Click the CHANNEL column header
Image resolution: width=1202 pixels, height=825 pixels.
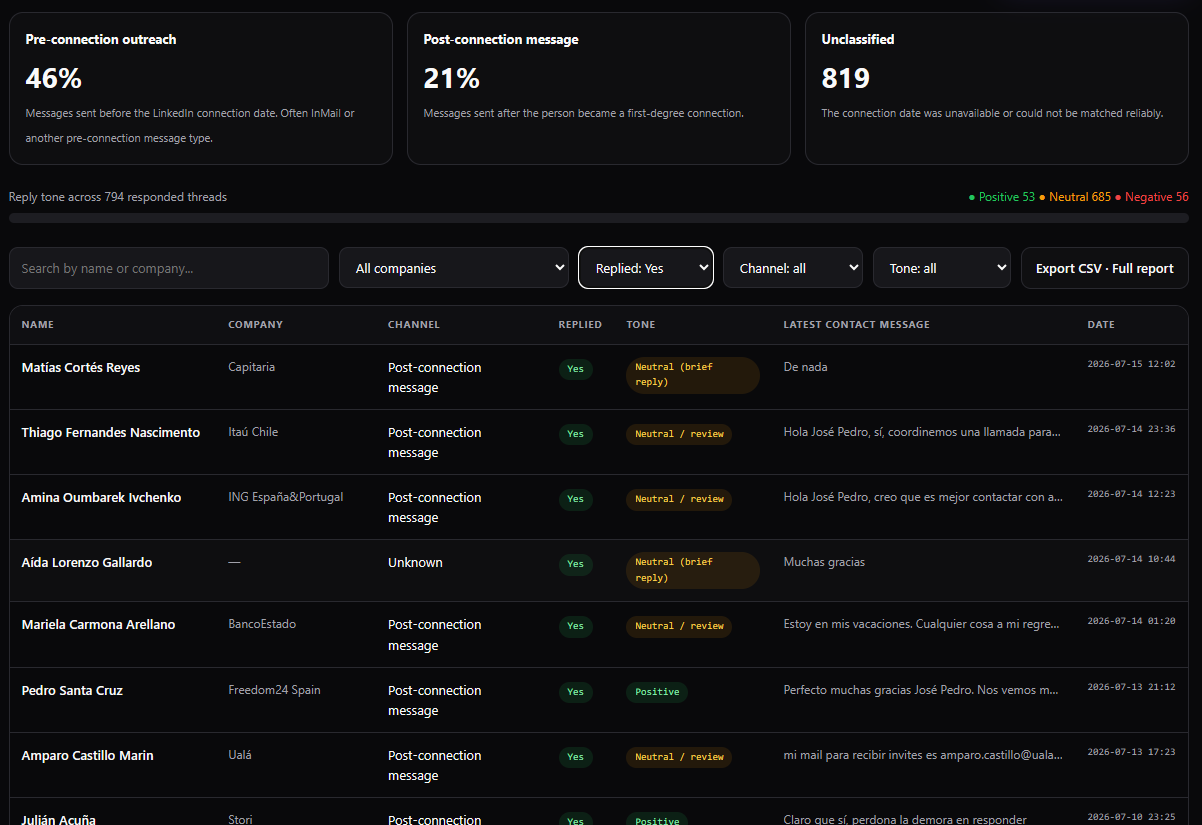414,325
